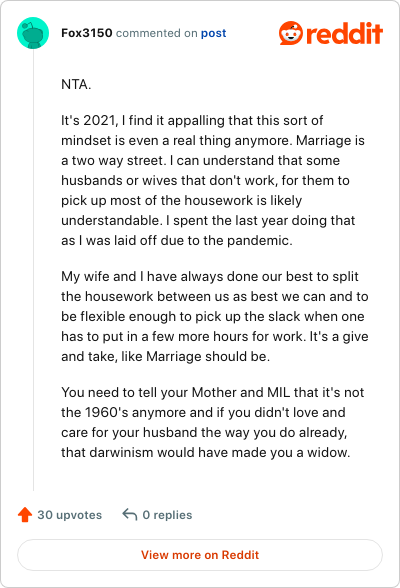Click the phrase "two way street"
The image size is (400, 588).
[117, 160]
